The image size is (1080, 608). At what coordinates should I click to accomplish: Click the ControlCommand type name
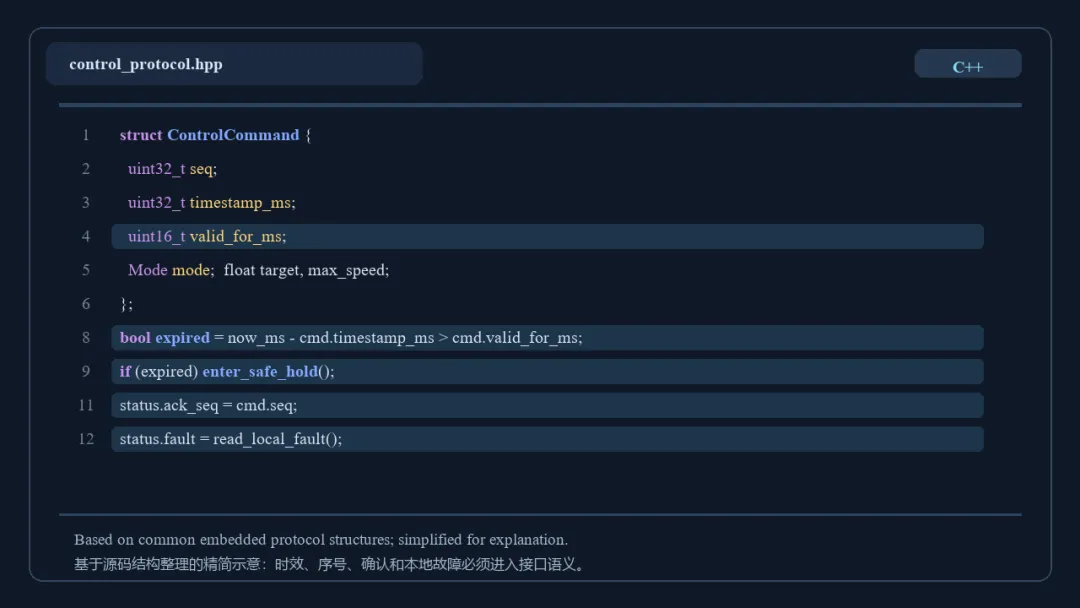point(233,135)
